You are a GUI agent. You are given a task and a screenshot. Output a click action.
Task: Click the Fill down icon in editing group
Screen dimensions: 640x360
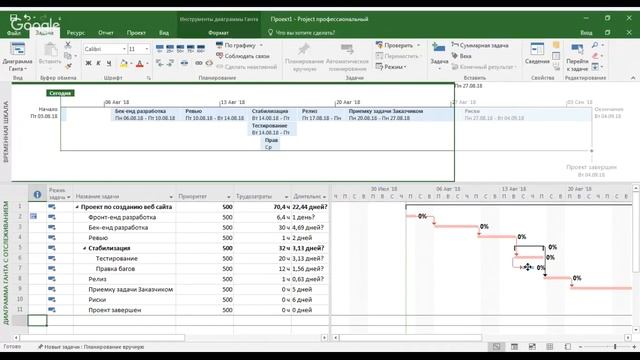[595, 66]
